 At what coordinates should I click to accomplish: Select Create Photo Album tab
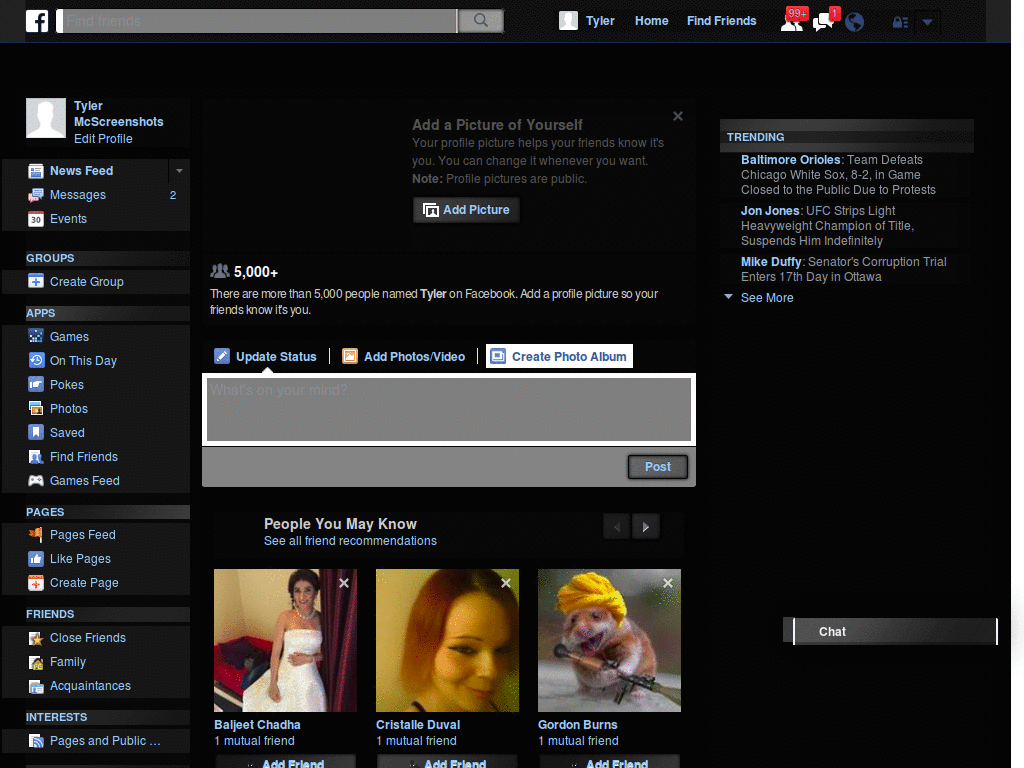click(x=559, y=357)
